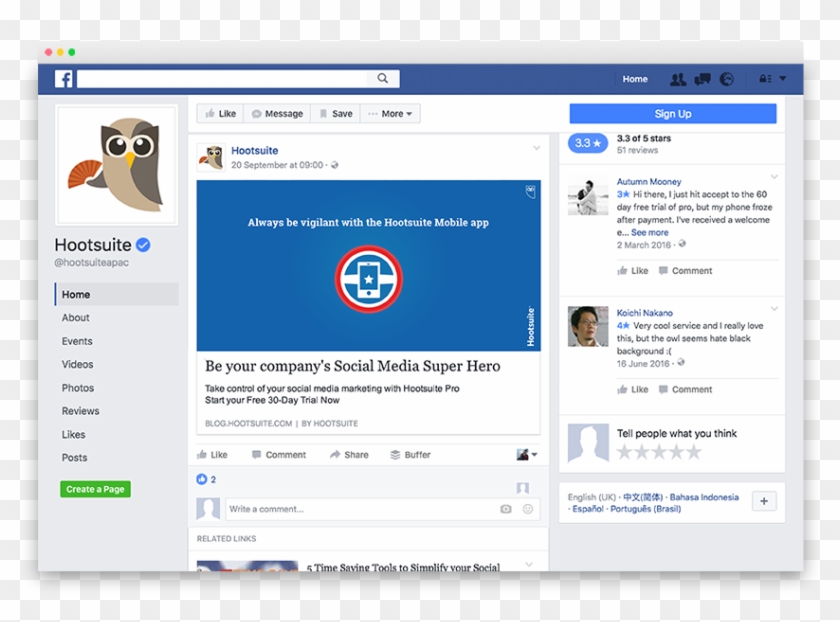Open the emoji picker in comment box
840x622 pixels.
click(528, 509)
